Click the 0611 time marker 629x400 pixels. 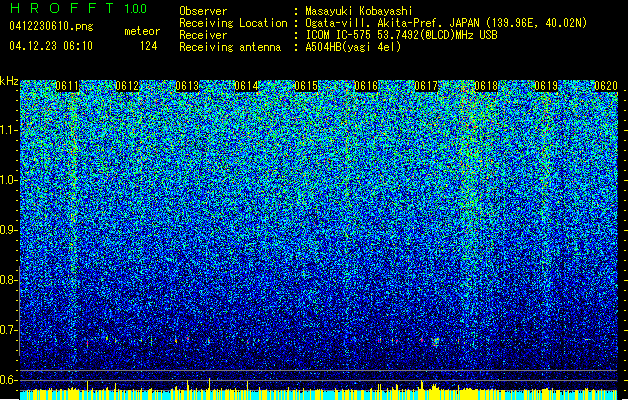tap(67, 86)
